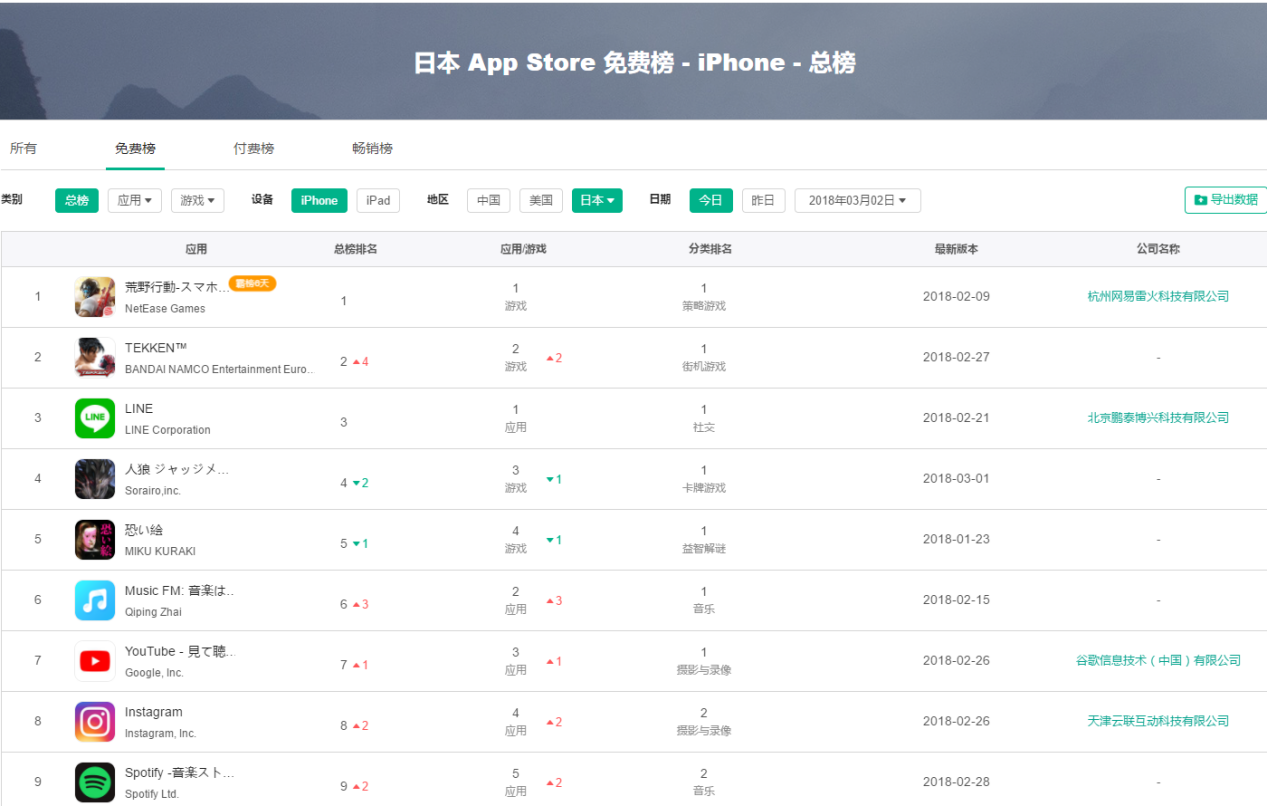1267x806 pixels.
Task: Click the BANDAI NAMCO Entertainment developer name
Action: (x=220, y=369)
